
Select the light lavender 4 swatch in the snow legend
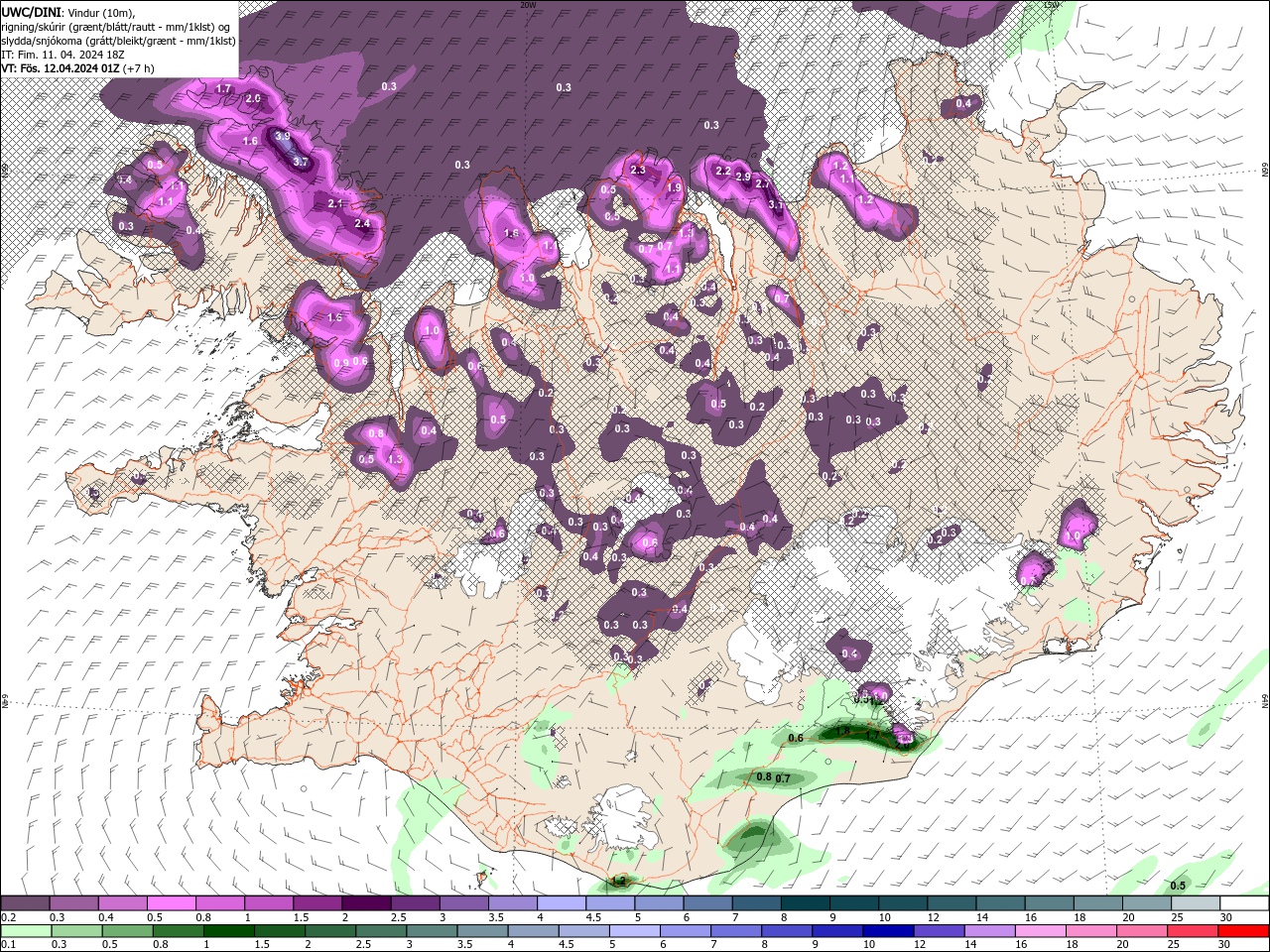click(561, 903)
